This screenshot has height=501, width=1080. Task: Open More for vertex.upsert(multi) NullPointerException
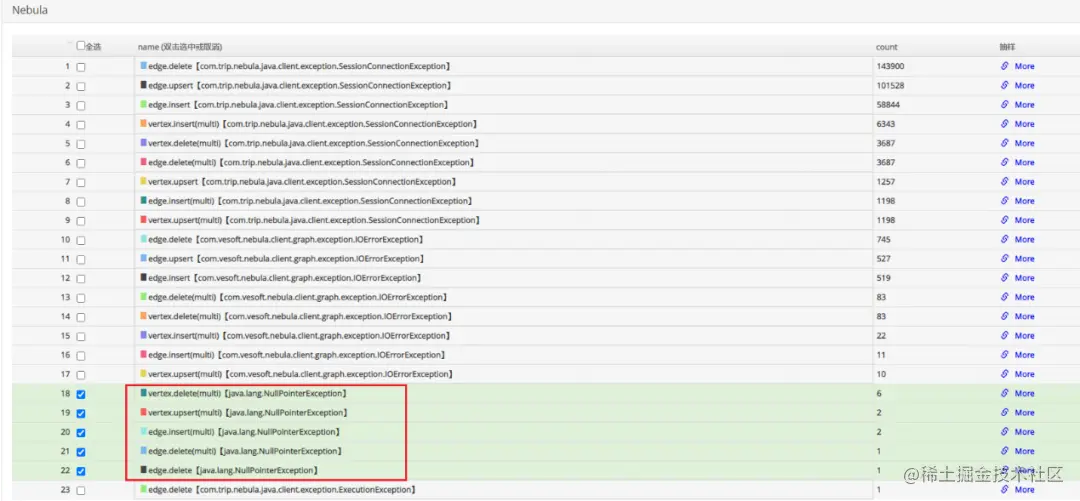tap(1024, 413)
